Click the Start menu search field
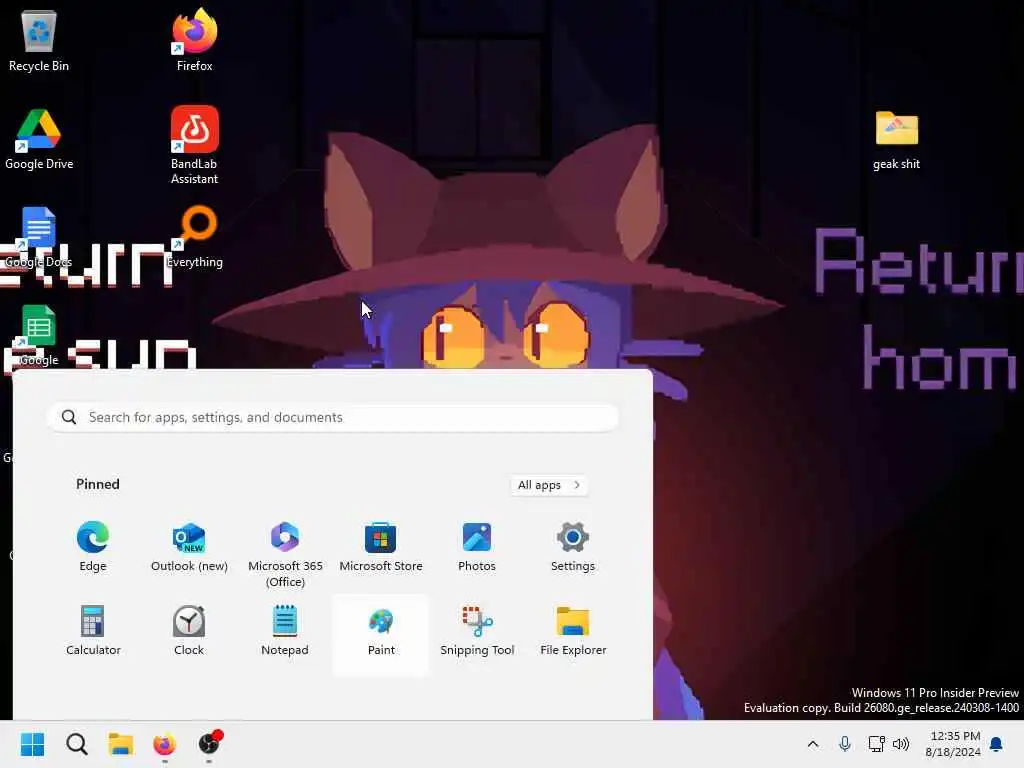The height and width of the screenshot is (768, 1024). (x=332, y=417)
